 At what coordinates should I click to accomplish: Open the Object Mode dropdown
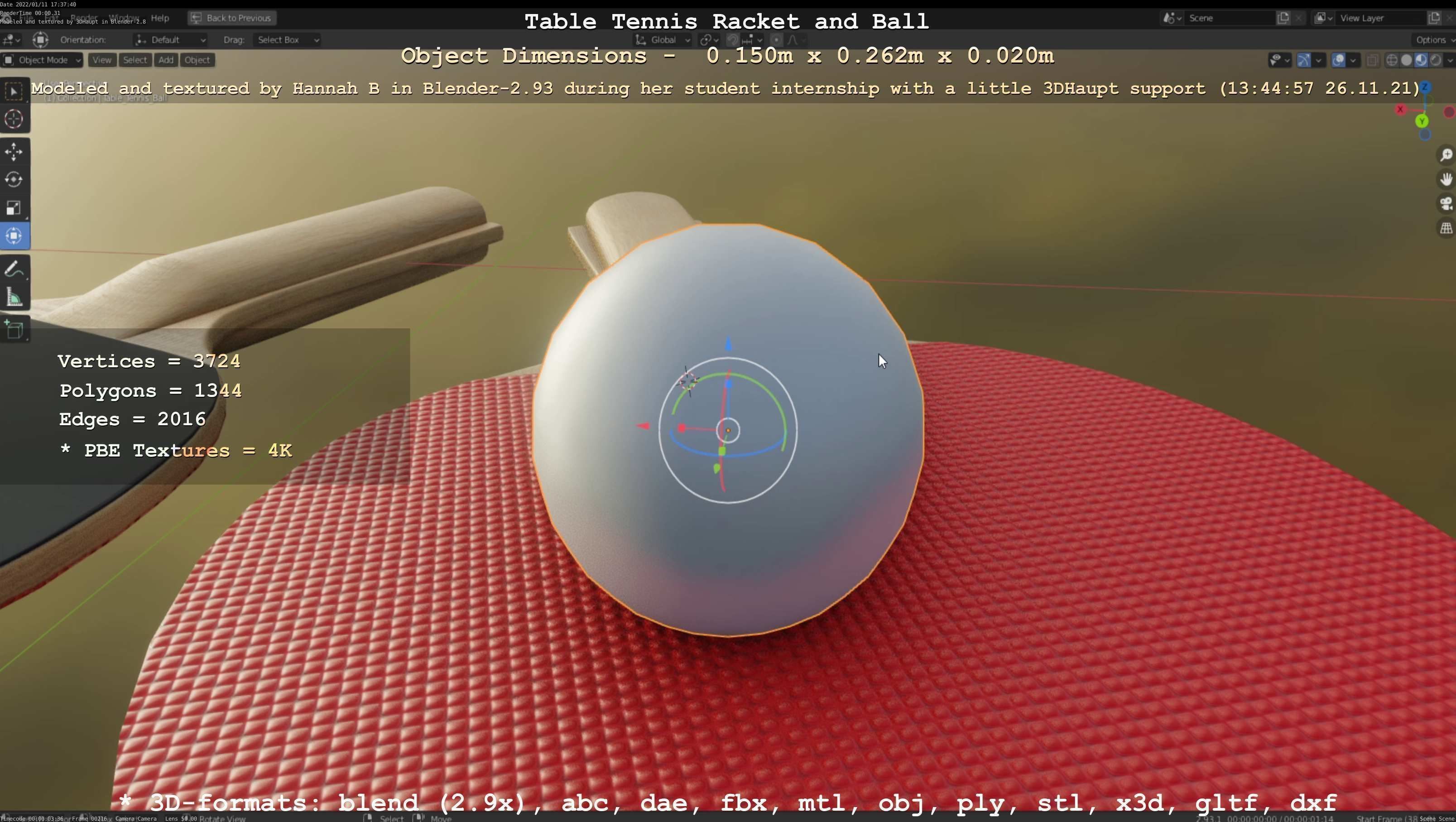(43, 61)
